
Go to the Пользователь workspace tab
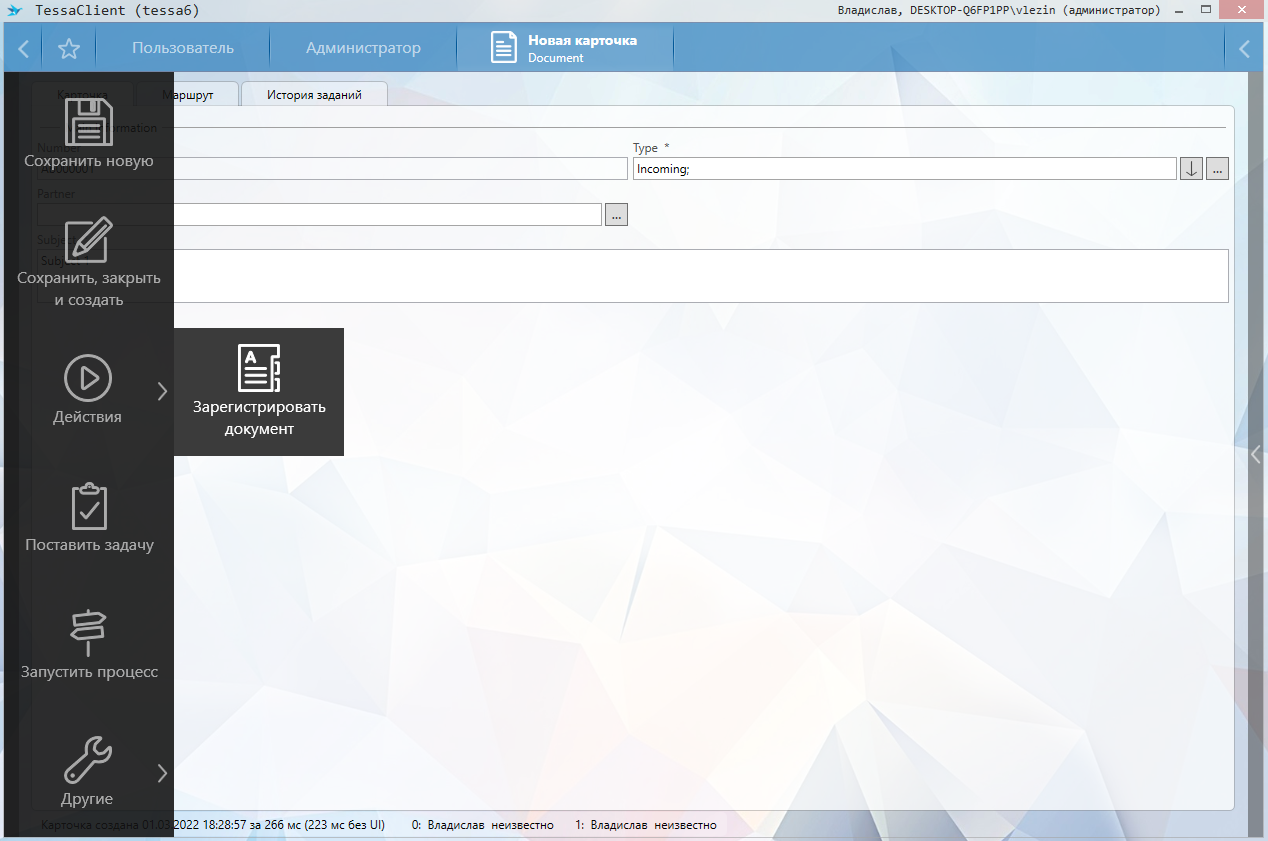click(x=183, y=48)
